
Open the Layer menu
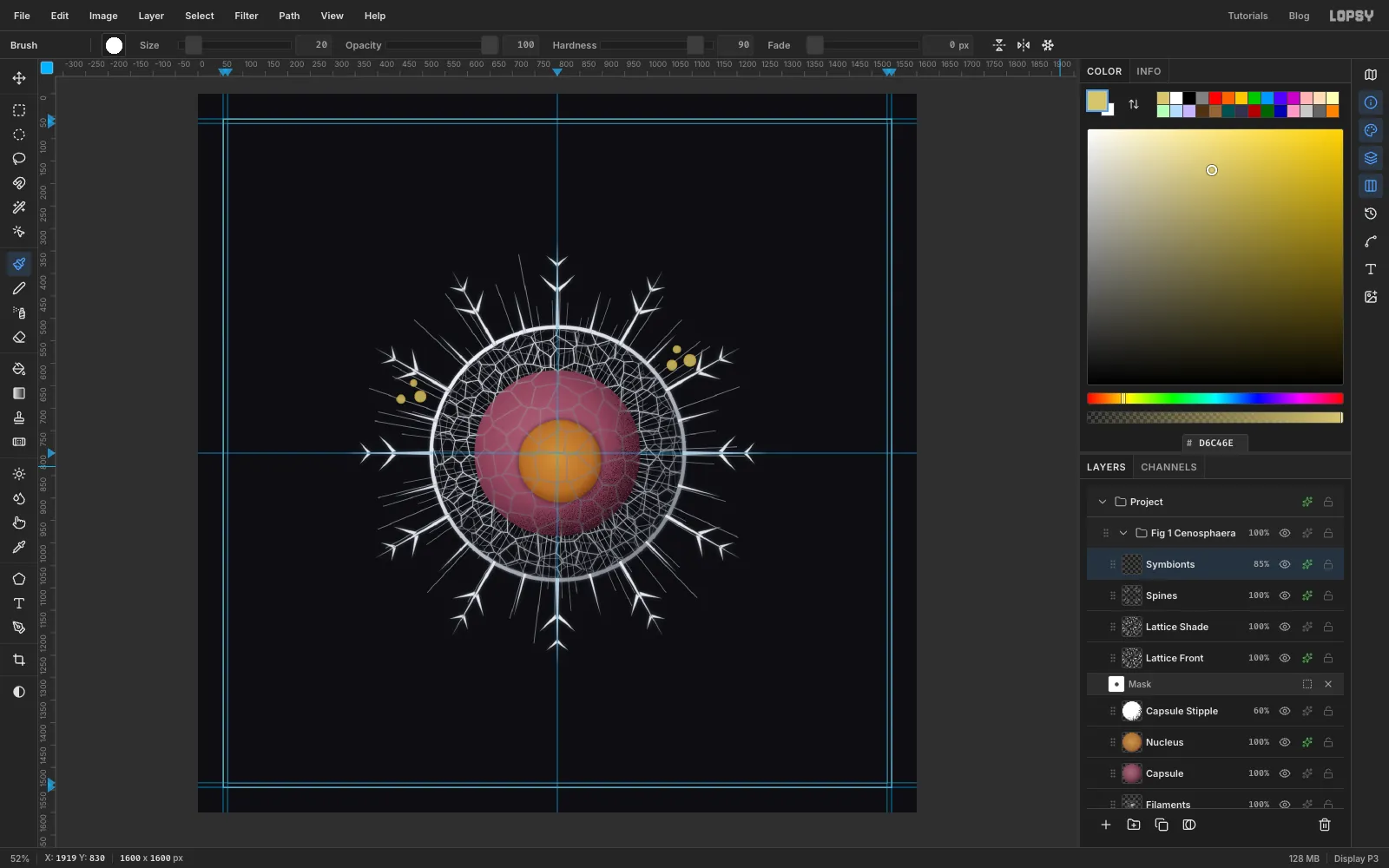pyautogui.click(x=151, y=16)
